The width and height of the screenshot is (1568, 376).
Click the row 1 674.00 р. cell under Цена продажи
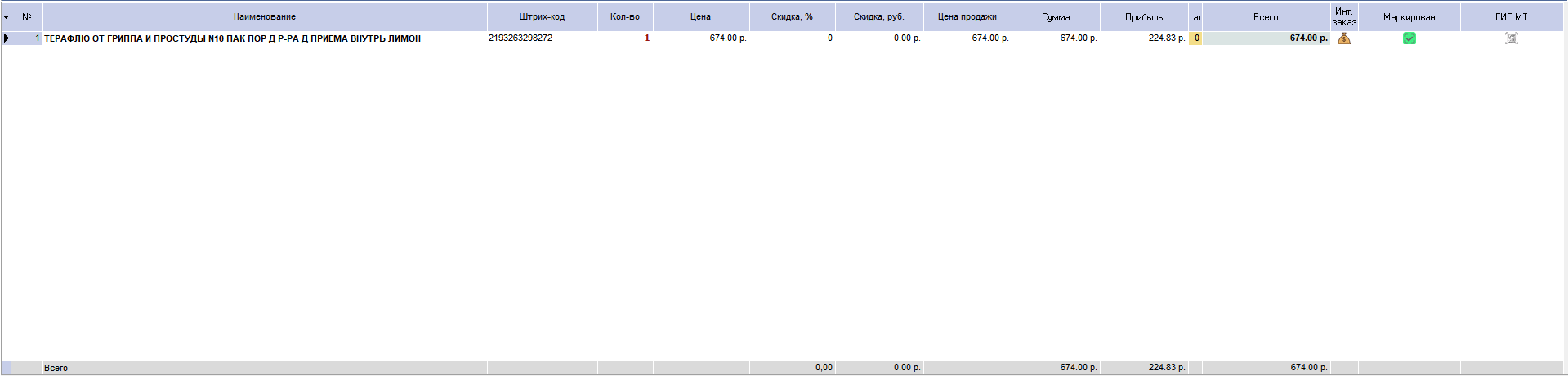[967, 38]
